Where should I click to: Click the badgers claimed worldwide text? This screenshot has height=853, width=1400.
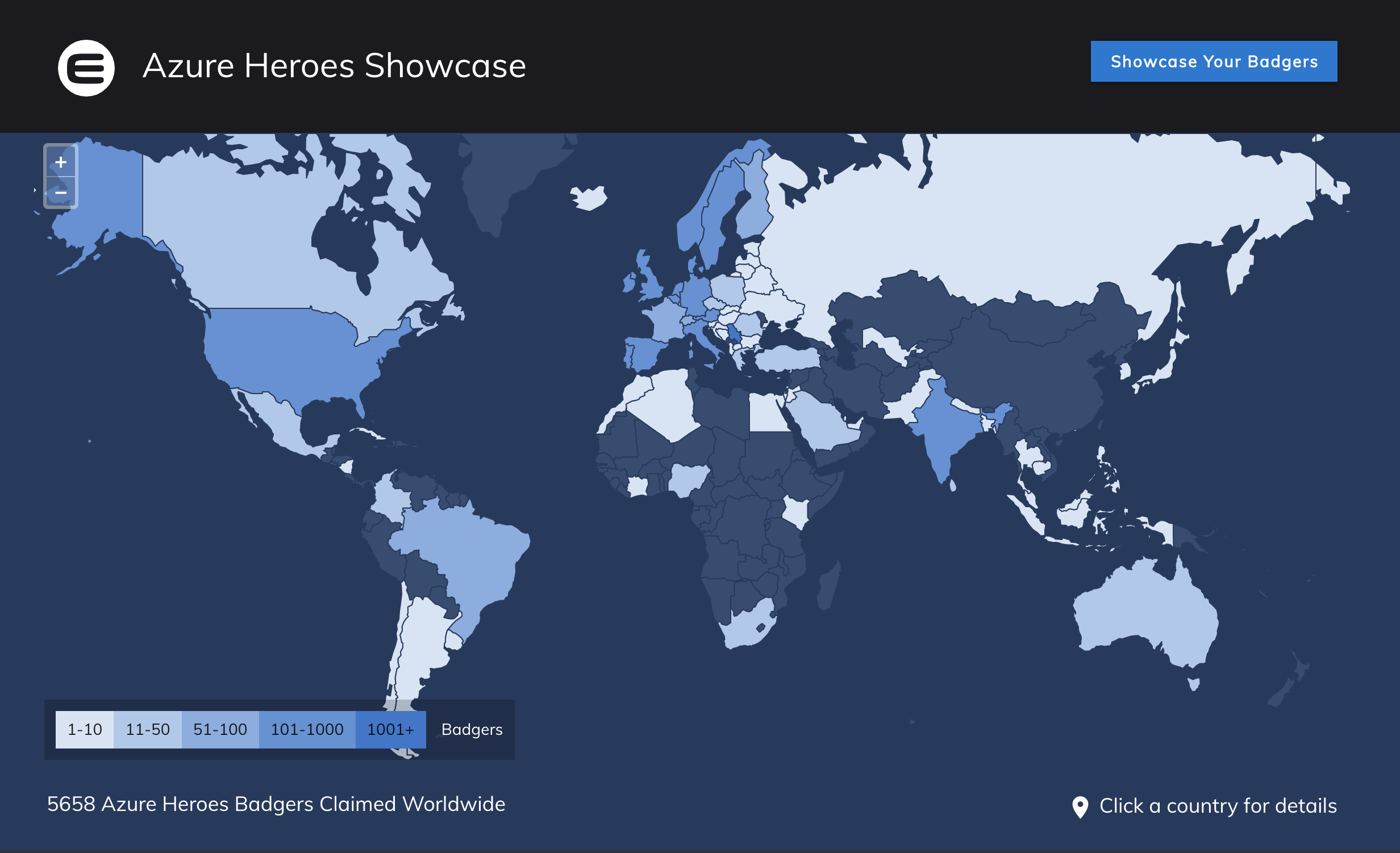tap(276, 804)
